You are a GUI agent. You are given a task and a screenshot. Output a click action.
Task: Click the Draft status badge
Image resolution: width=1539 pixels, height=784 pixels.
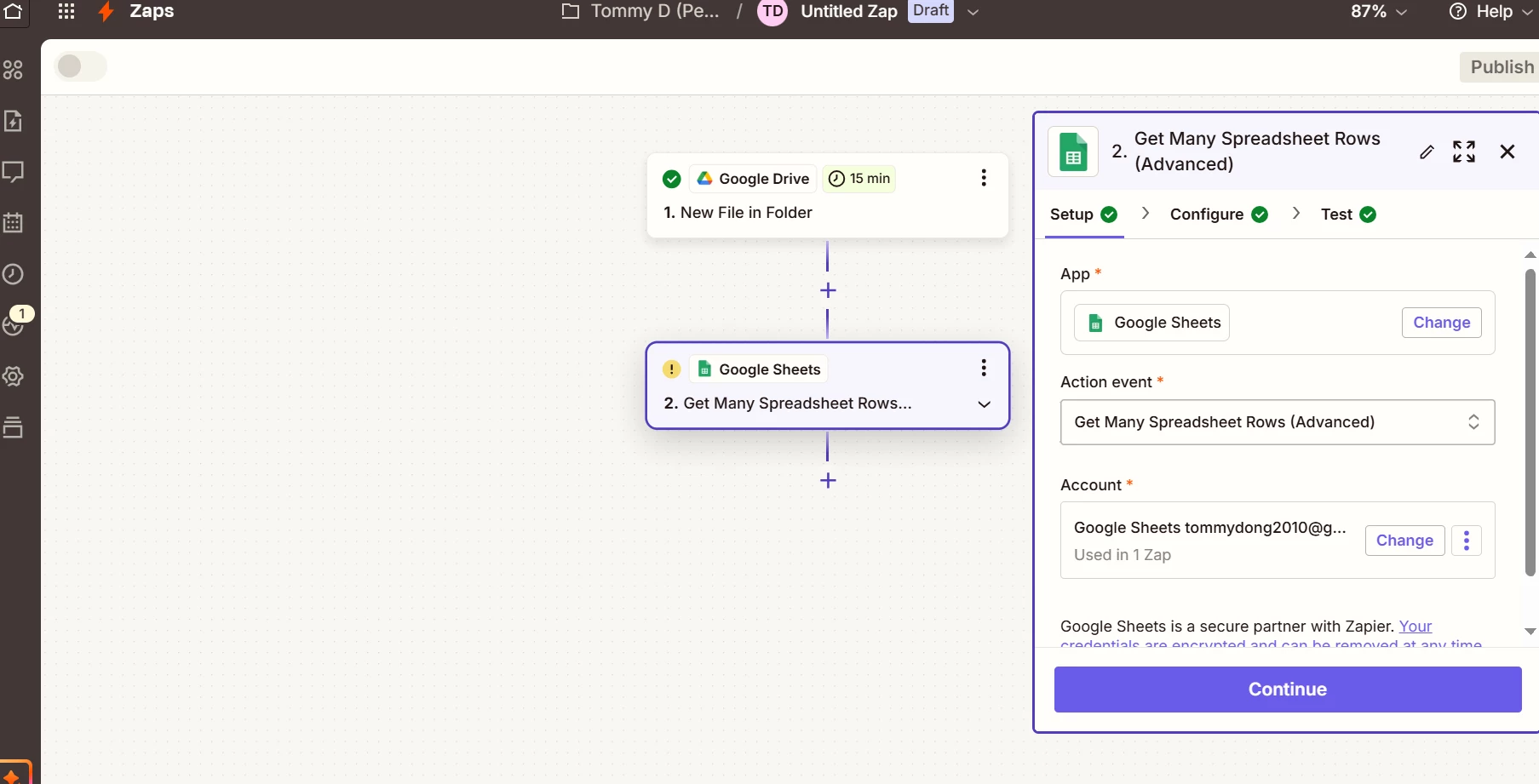click(x=931, y=10)
